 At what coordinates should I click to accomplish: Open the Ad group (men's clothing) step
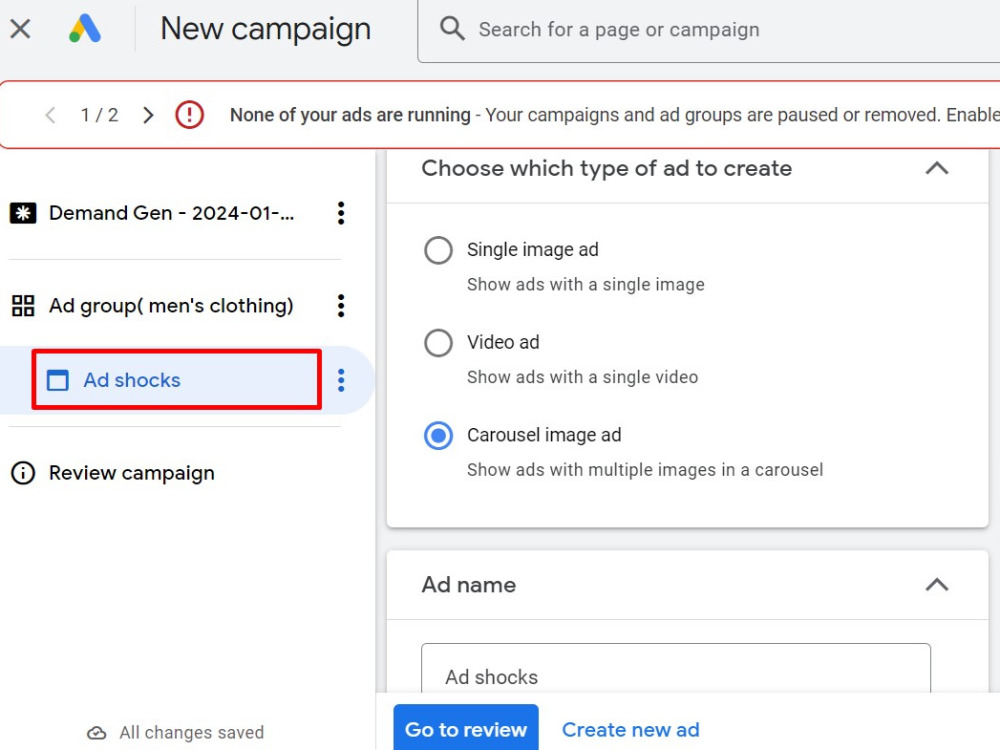pos(171,306)
